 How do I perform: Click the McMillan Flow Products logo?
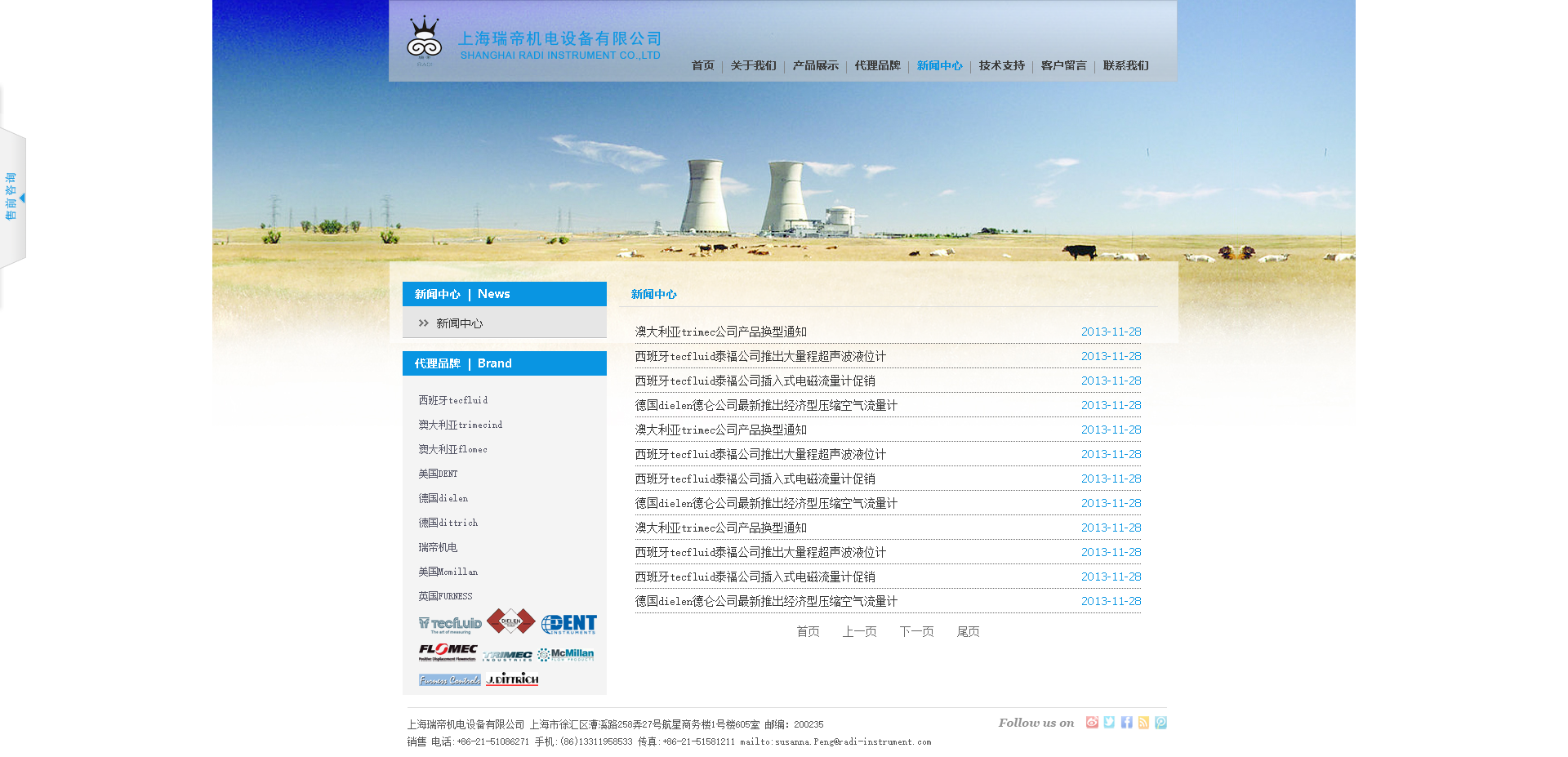(566, 654)
